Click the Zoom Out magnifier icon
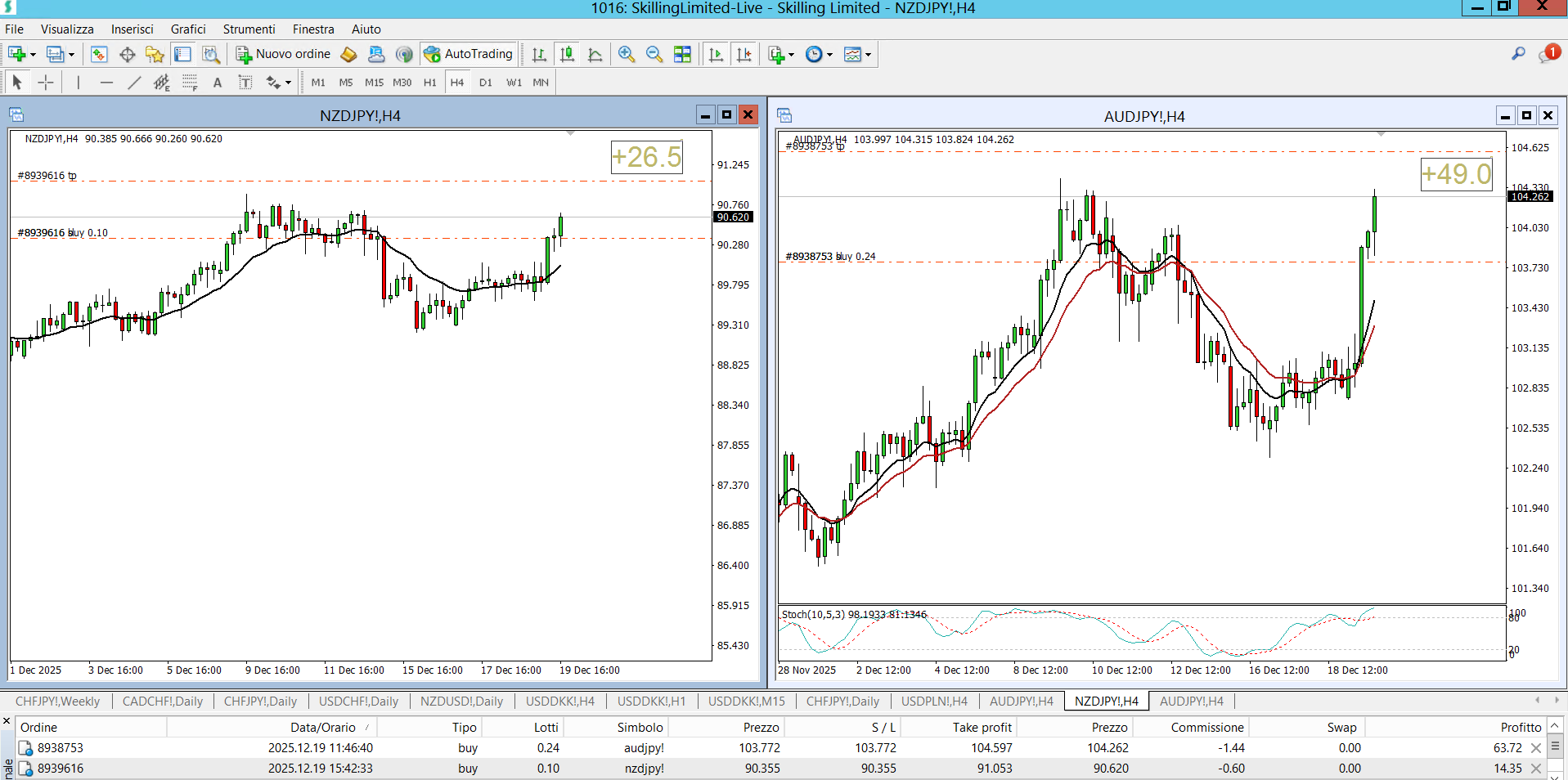This screenshot has width=1568, height=780. click(654, 54)
